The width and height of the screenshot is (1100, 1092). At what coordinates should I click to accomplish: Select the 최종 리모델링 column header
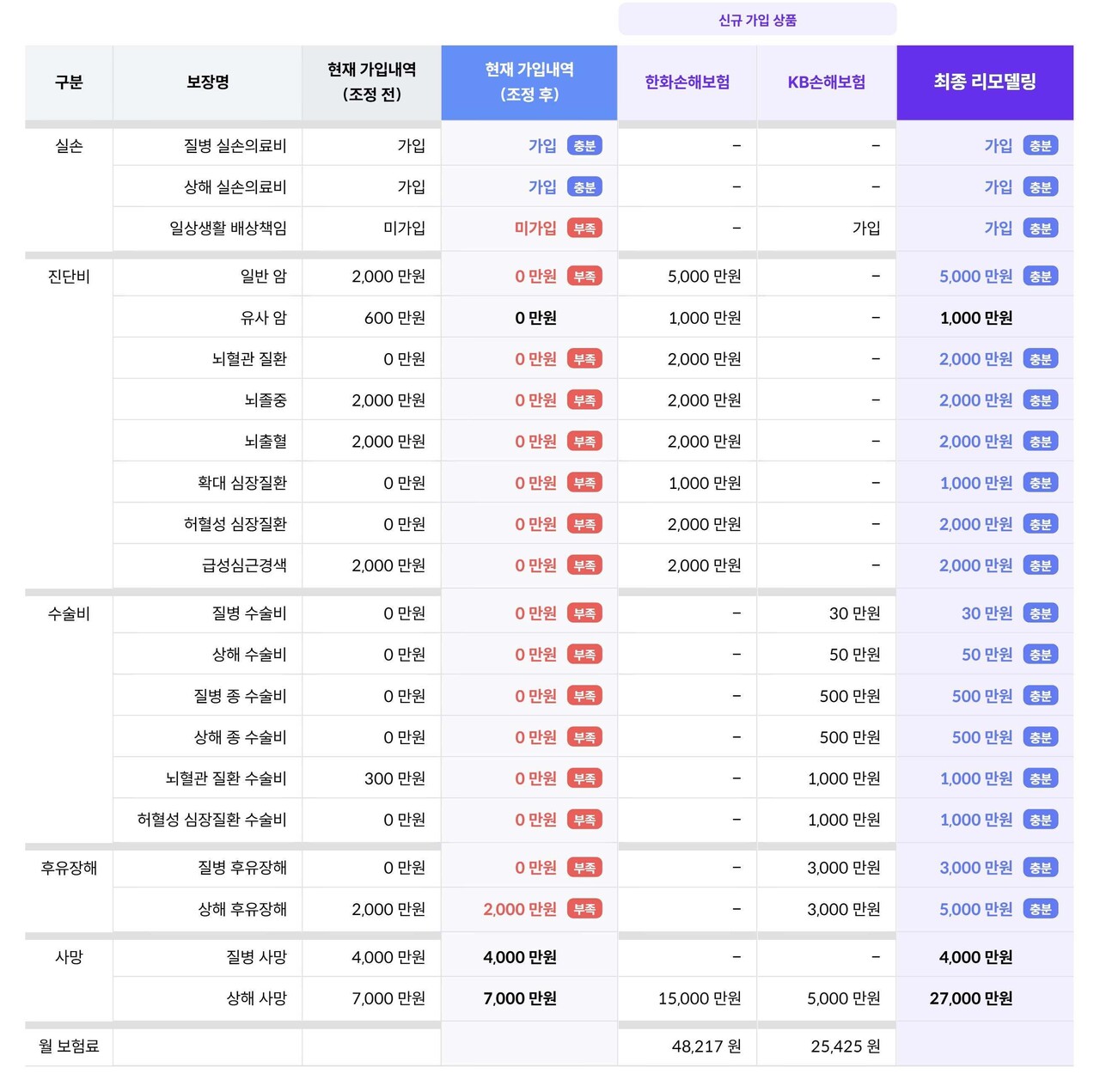985,82
